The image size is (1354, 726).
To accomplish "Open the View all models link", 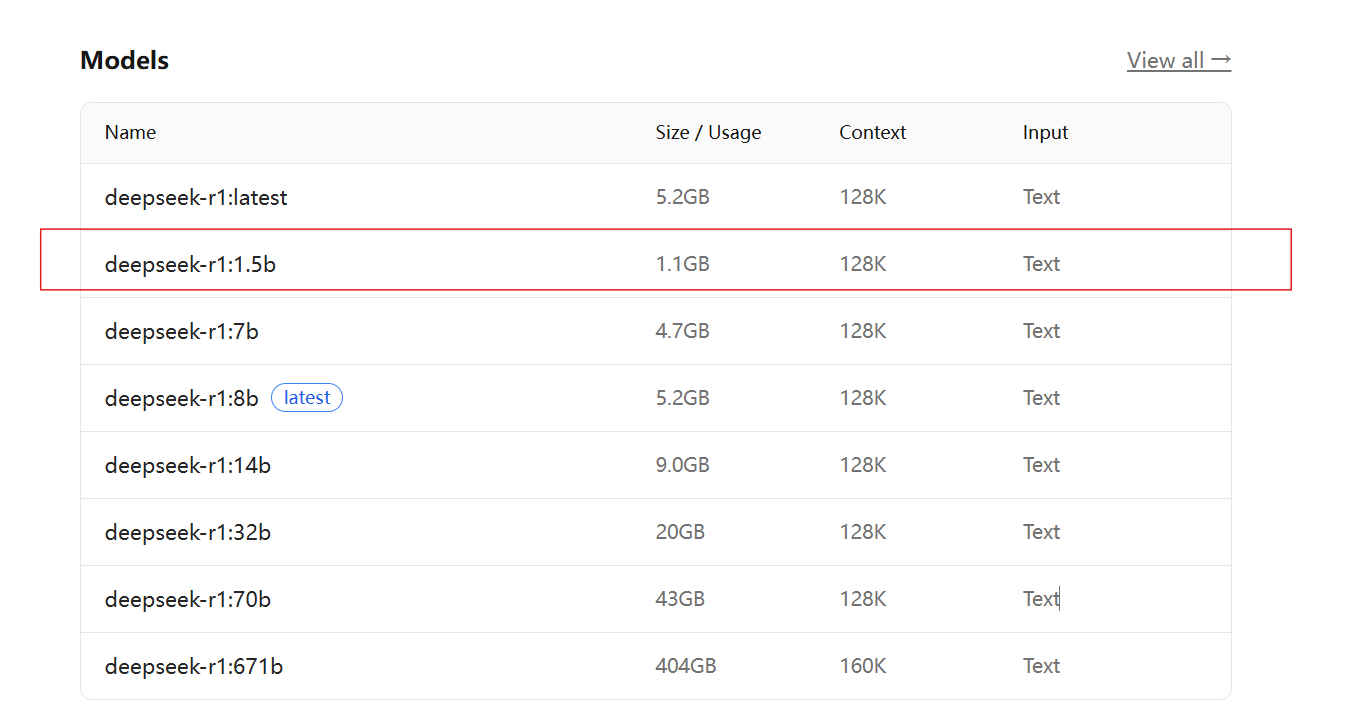I will (x=1179, y=60).
